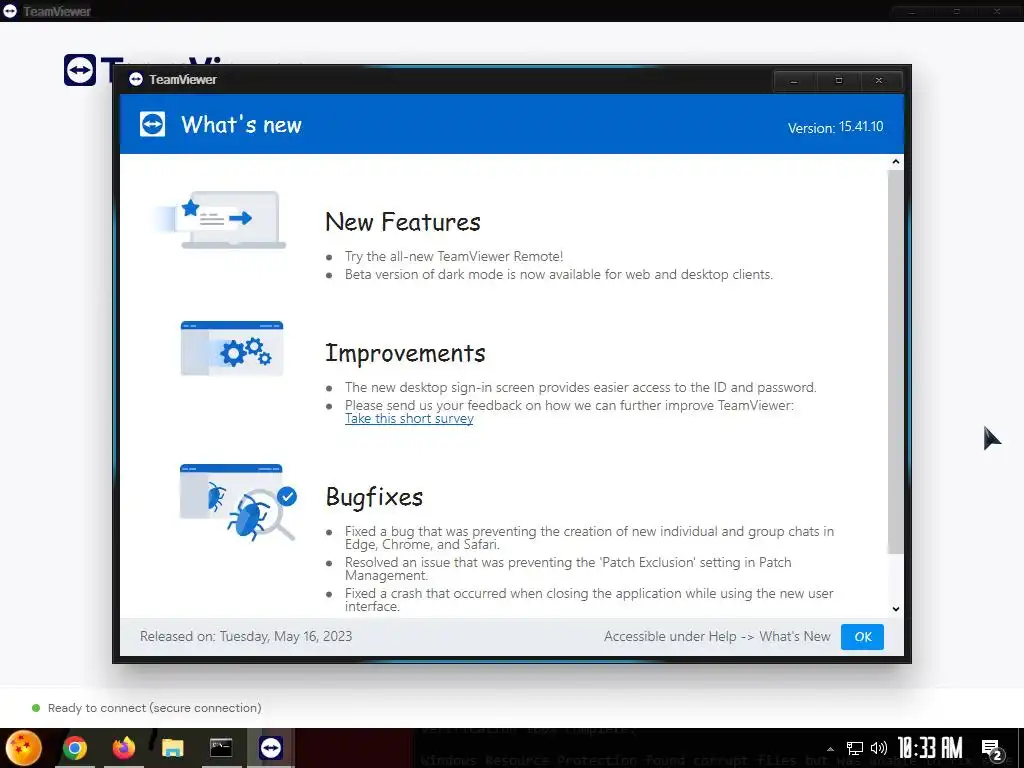Click the New Features laptop illustration
1024x768 pixels.
point(221,219)
